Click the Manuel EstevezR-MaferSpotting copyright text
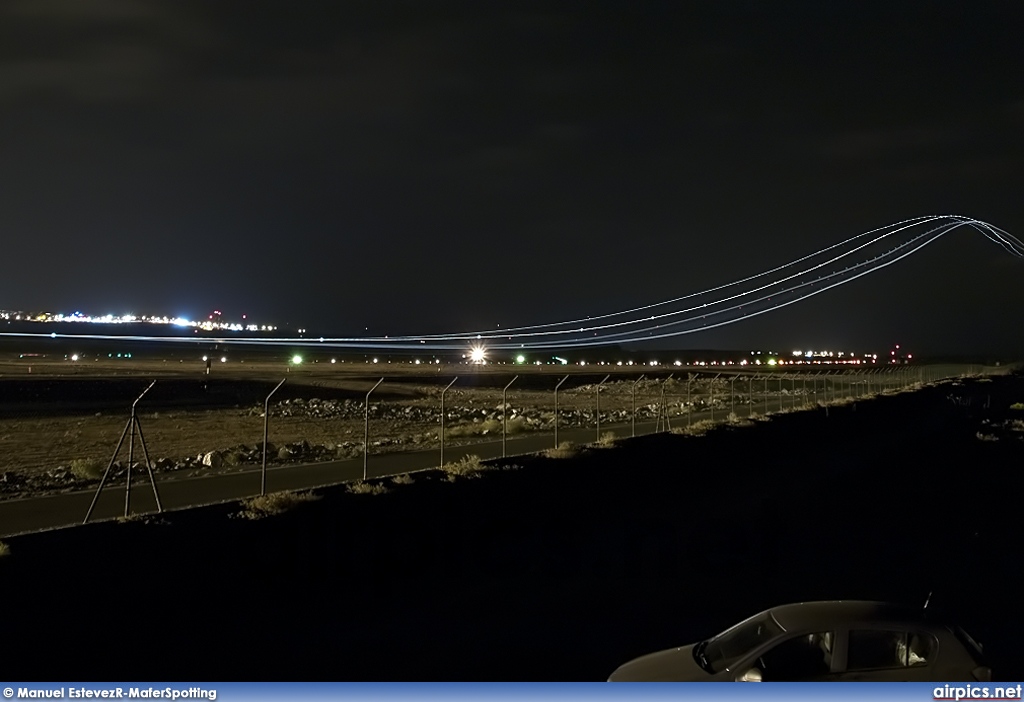The height and width of the screenshot is (702, 1024). (x=110, y=693)
